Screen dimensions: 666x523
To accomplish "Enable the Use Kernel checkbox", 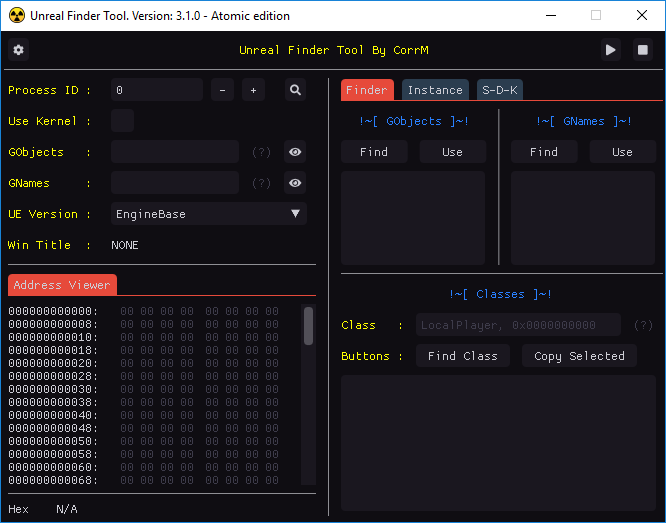I will [122, 121].
